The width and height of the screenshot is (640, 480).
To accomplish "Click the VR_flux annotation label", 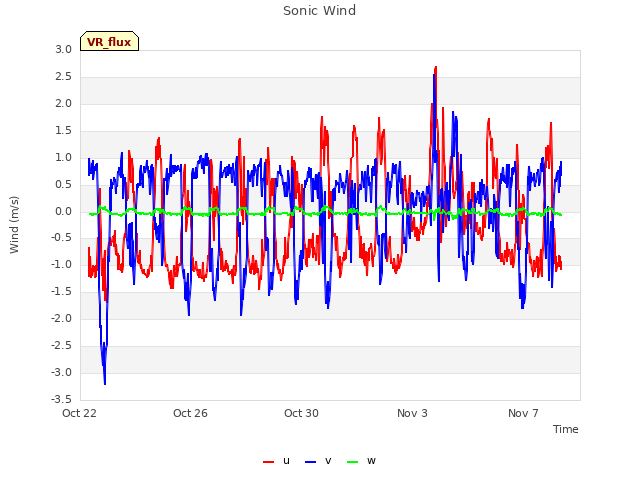I will pyautogui.click(x=109, y=41).
